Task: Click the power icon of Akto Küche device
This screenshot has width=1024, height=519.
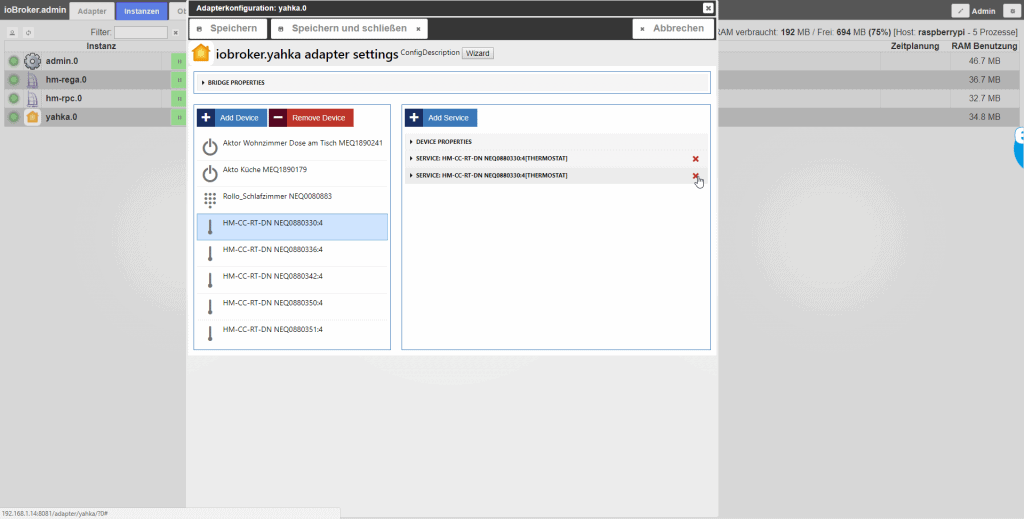Action: (x=210, y=174)
